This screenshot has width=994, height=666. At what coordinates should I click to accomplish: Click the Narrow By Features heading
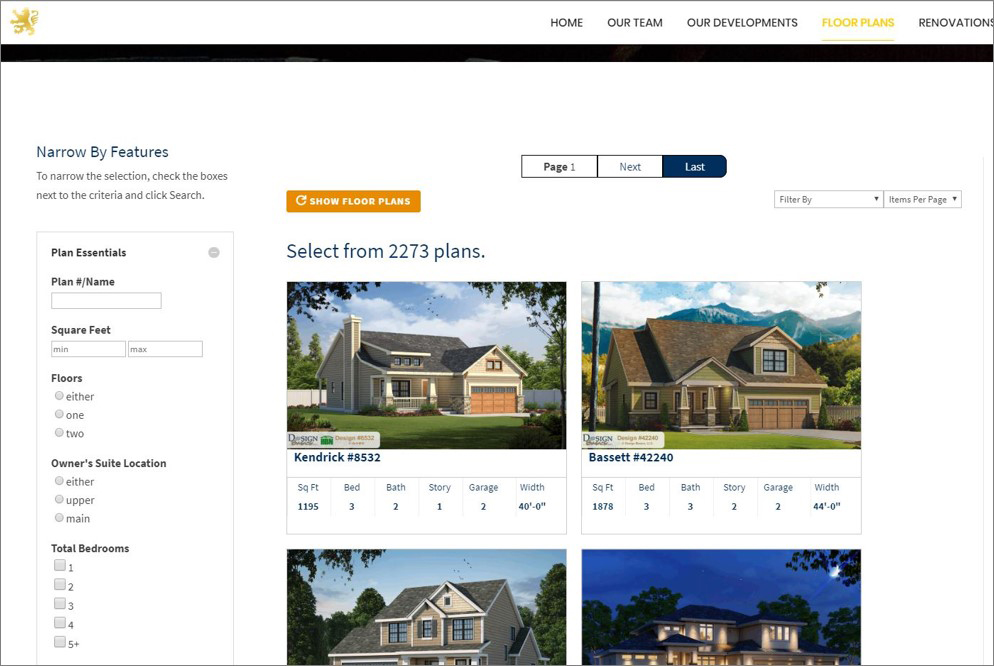coord(102,152)
